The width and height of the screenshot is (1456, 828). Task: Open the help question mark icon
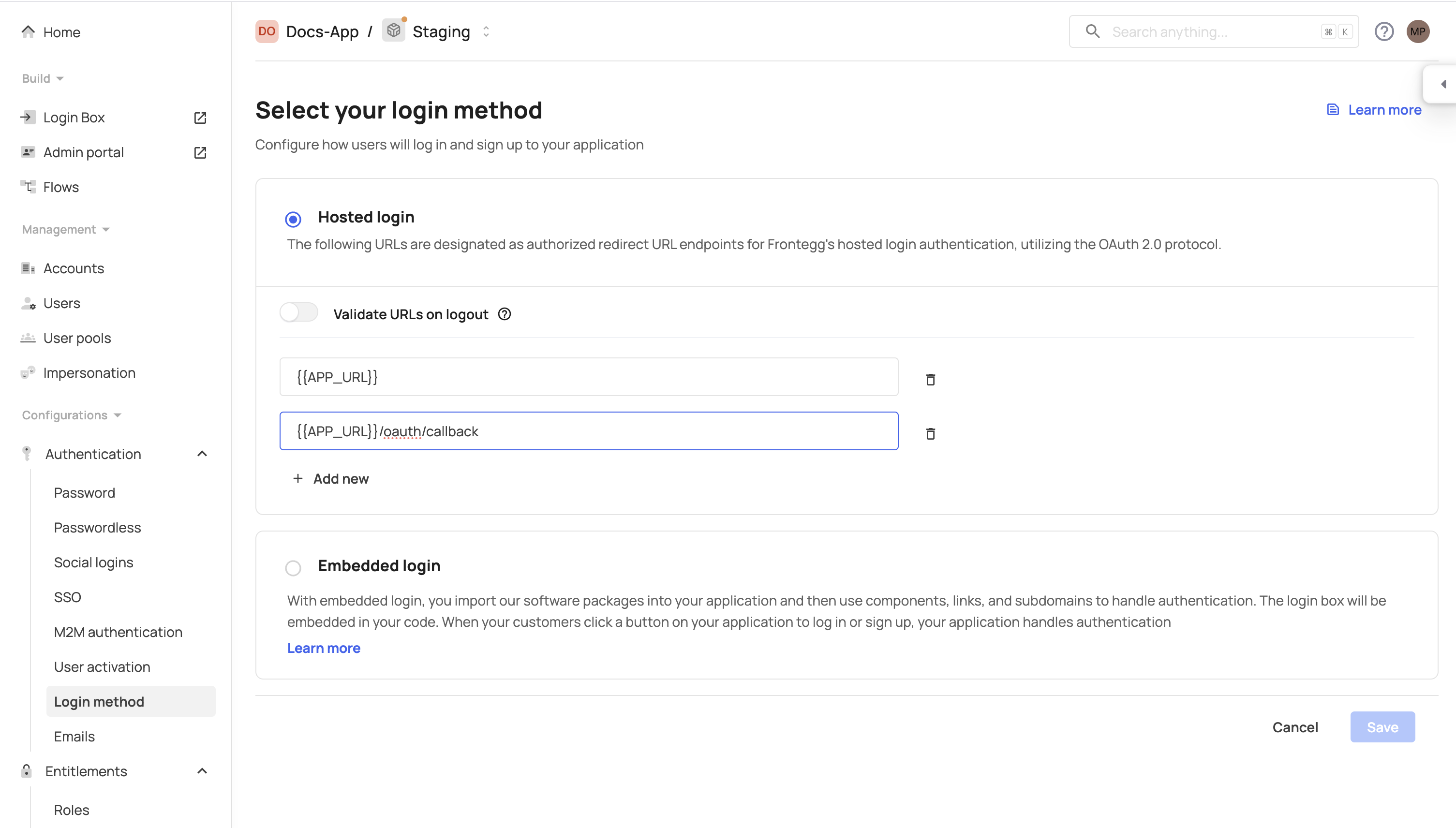(1384, 32)
